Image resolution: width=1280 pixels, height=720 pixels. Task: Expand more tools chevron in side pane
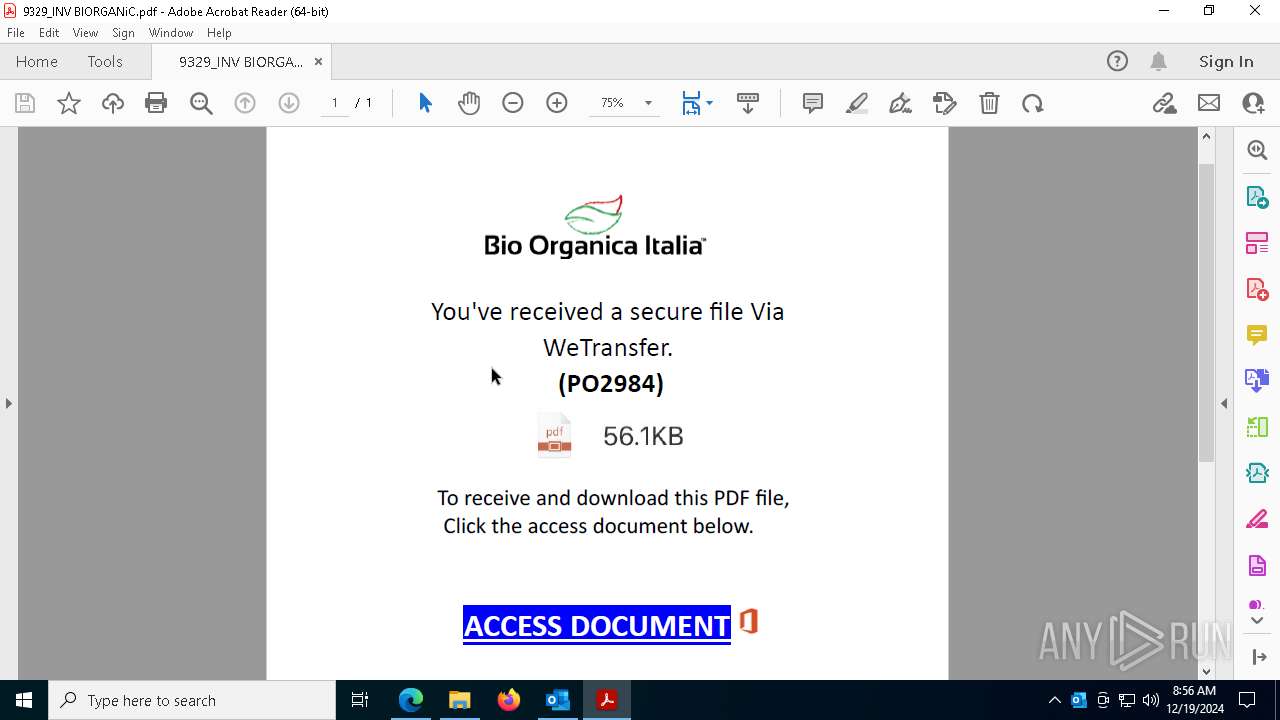(1257, 621)
